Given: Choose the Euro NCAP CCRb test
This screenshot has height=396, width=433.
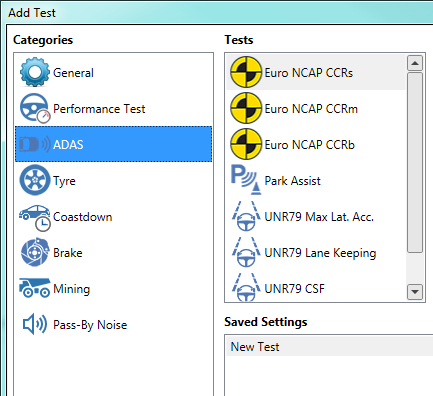Looking at the screenshot, I should (x=316, y=144).
